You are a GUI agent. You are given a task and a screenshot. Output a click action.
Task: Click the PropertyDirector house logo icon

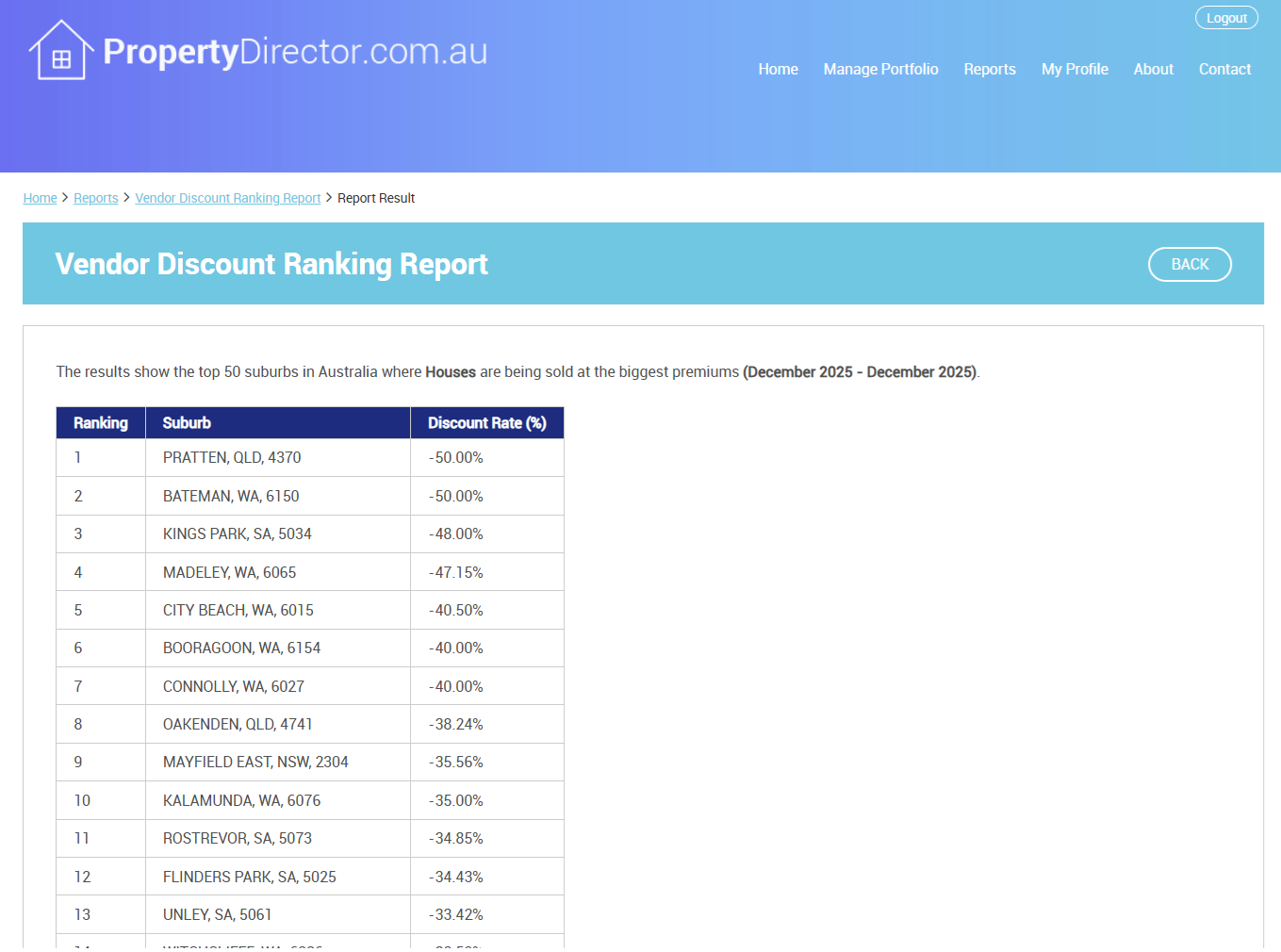coord(60,51)
